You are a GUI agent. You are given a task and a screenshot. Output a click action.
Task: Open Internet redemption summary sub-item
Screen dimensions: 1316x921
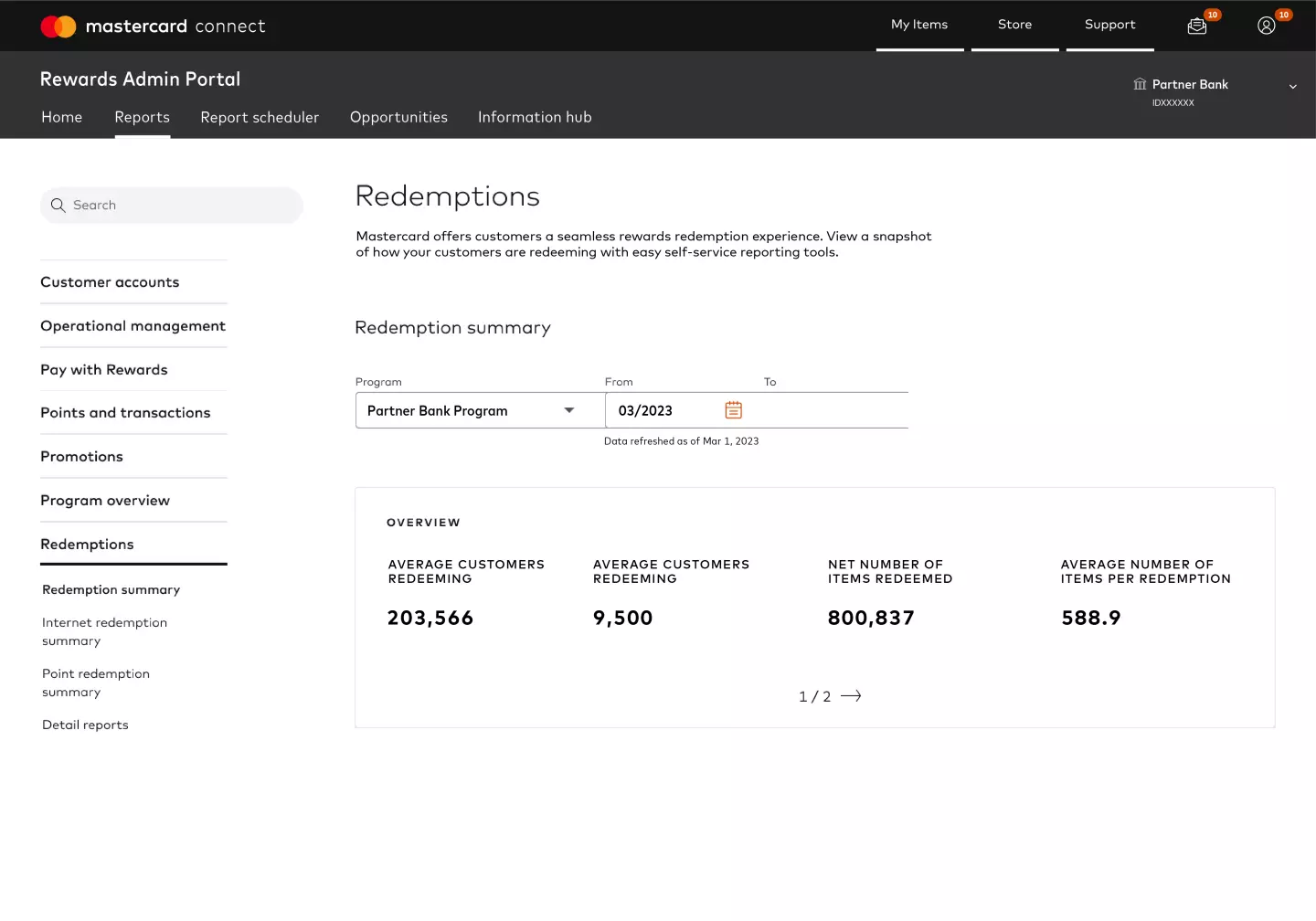point(104,631)
